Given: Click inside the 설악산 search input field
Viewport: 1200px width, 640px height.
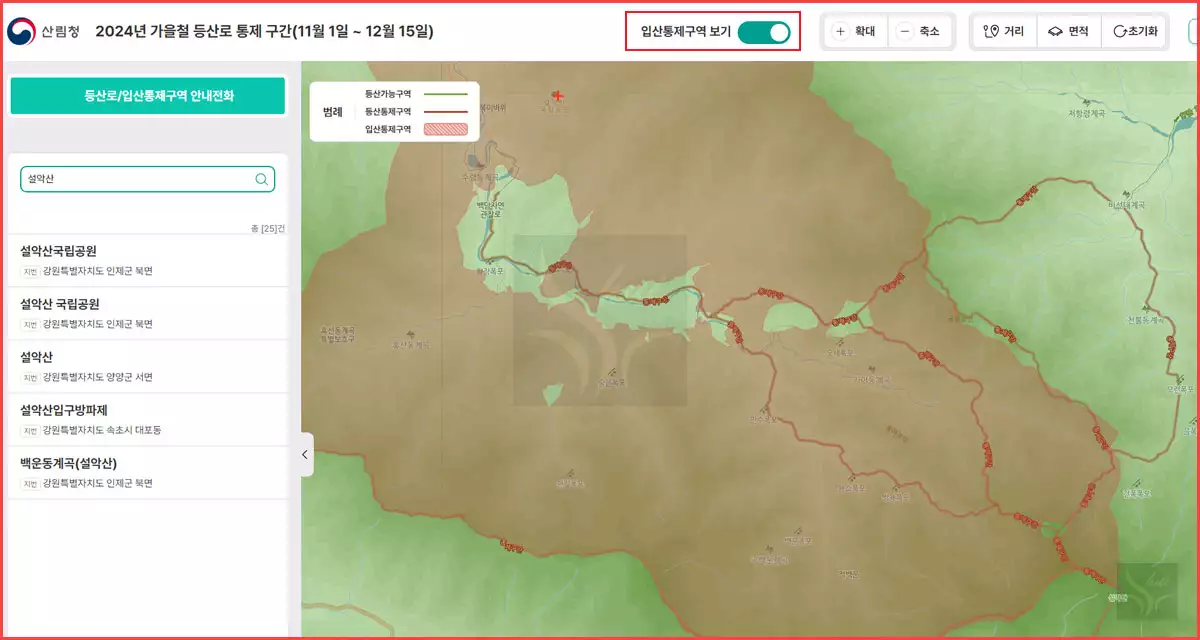Looking at the screenshot, I should (x=140, y=178).
